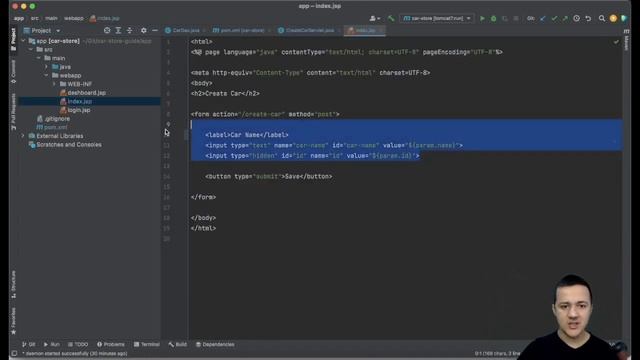Click Collapse All icon in Project panel
Screen dimensions: 640x360
129,30
